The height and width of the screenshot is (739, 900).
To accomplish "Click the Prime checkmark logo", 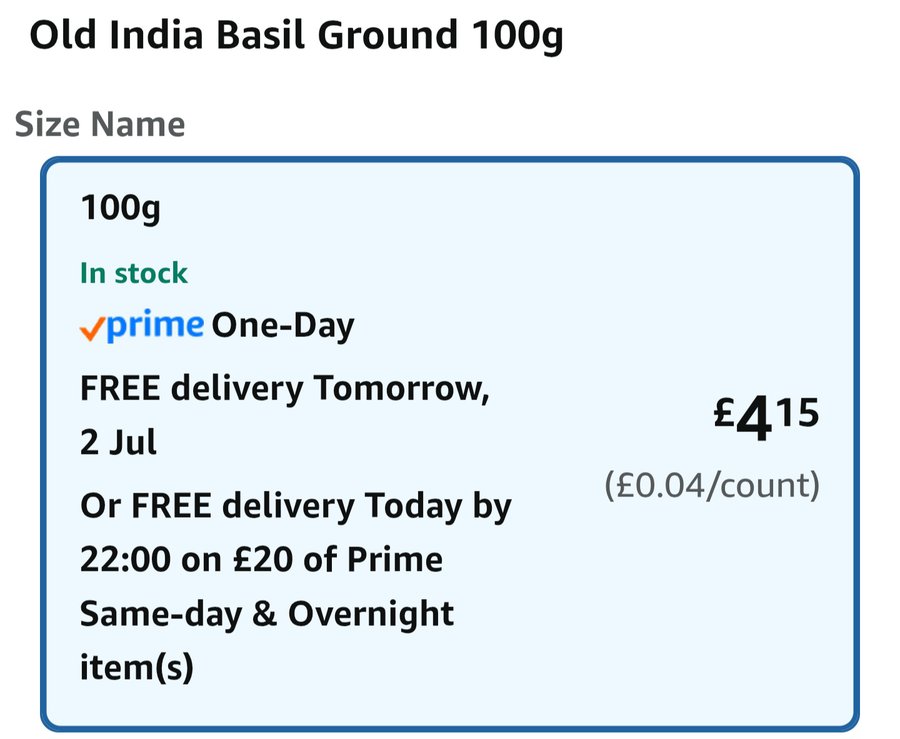I will click(141, 325).
